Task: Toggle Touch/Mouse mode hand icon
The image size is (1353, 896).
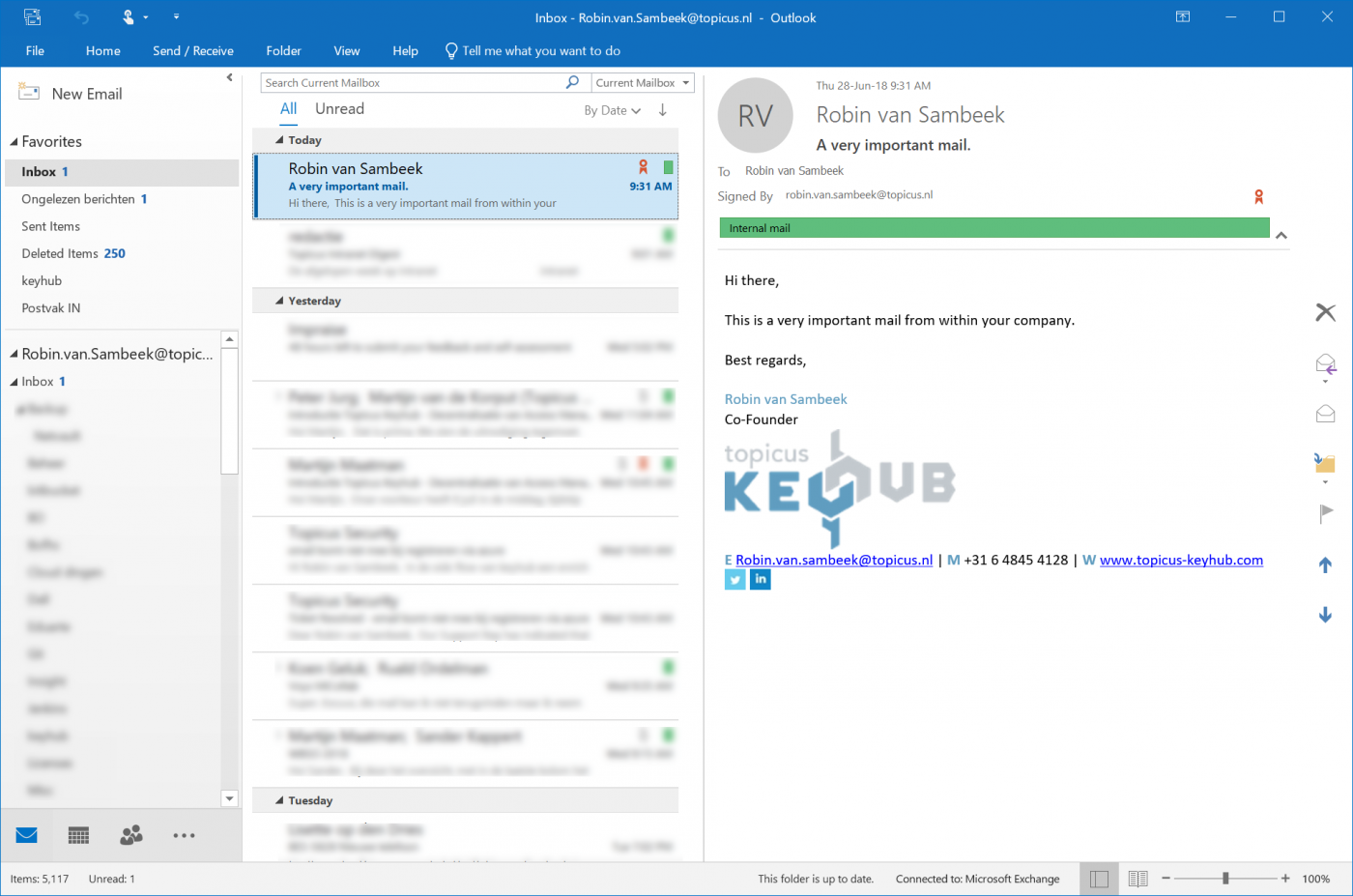Action: [x=129, y=17]
